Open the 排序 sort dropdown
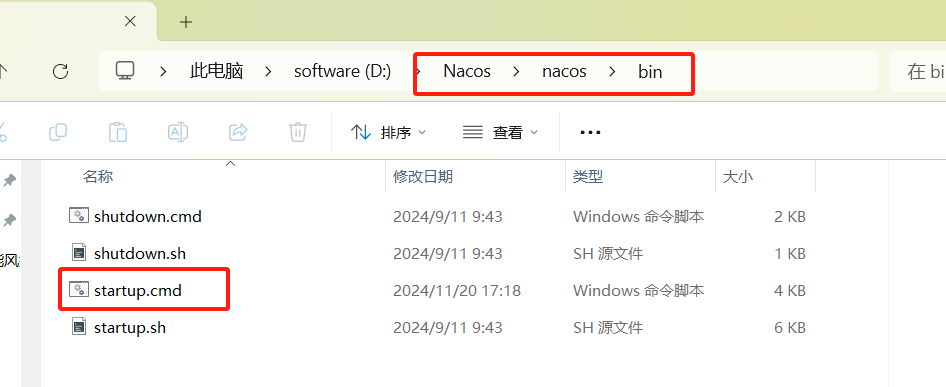 pyautogui.click(x=388, y=132)
